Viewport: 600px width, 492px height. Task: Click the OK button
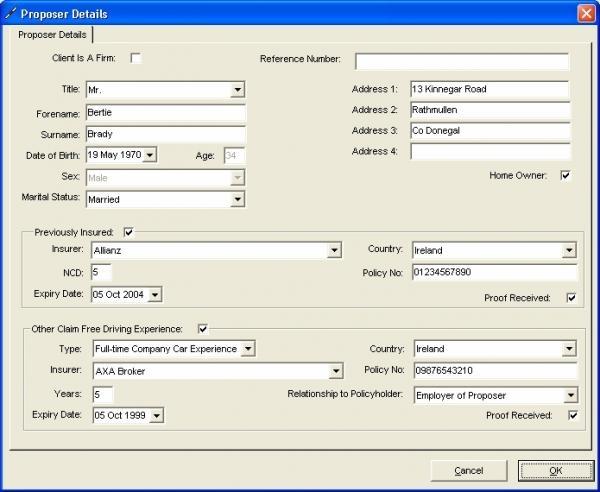tap(555, 470)
